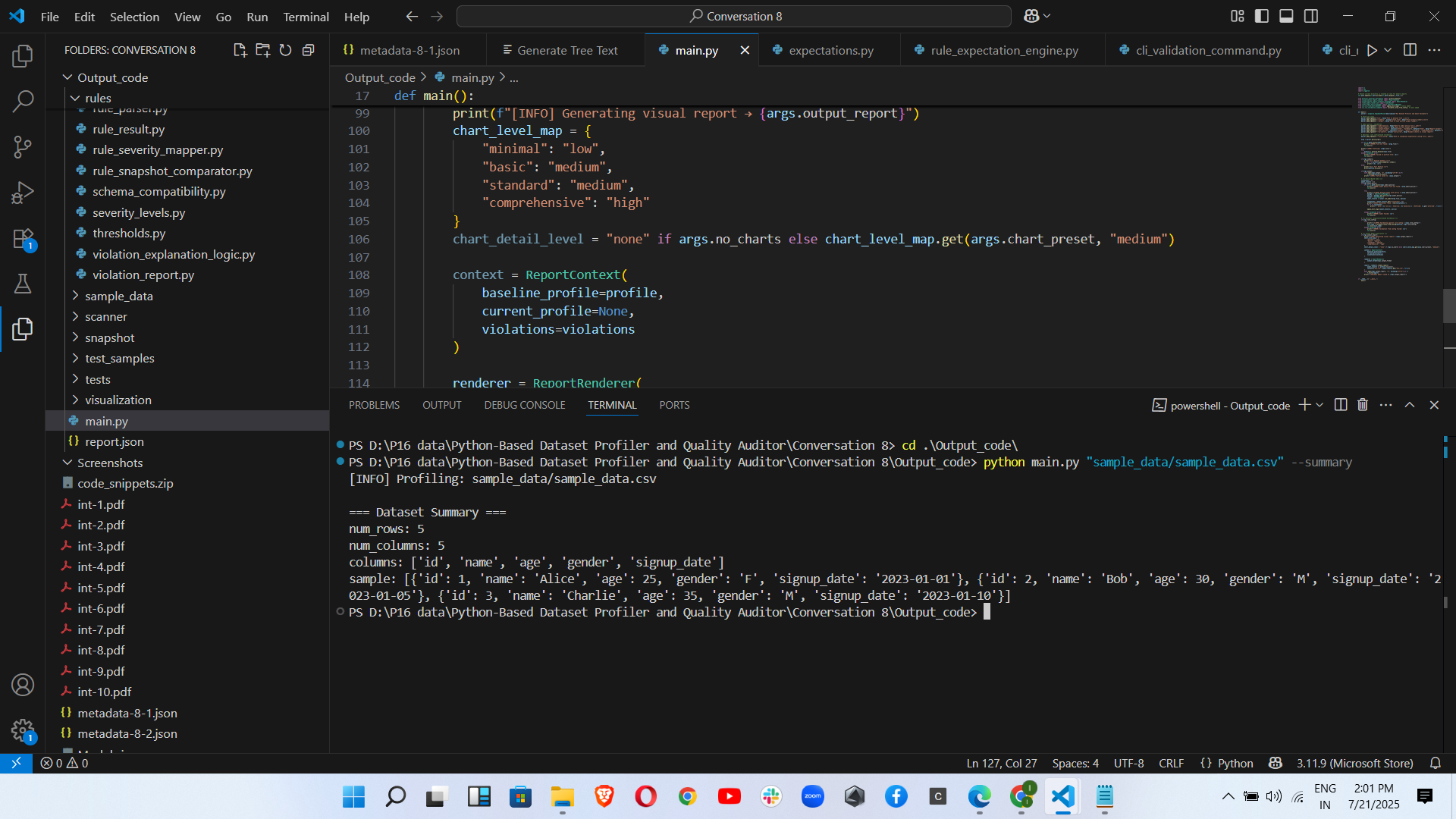Switch to the PROBLEMS panel tab

pyautogui.click(x=374, y=405)
